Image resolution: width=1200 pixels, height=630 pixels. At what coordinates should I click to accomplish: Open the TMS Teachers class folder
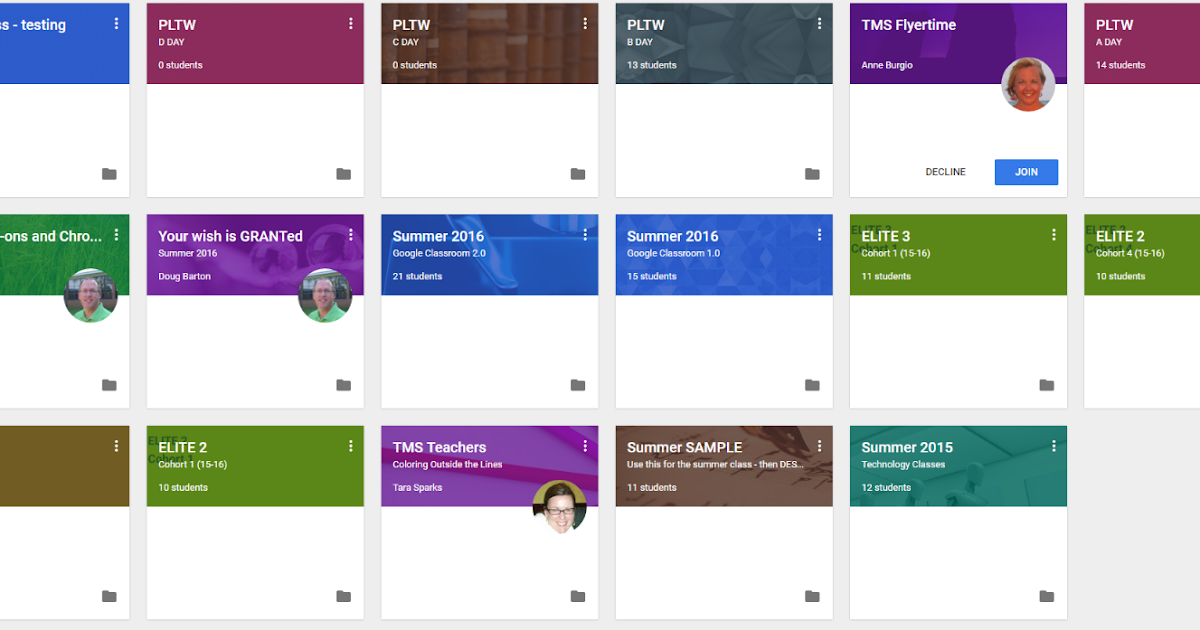[578, 596]
